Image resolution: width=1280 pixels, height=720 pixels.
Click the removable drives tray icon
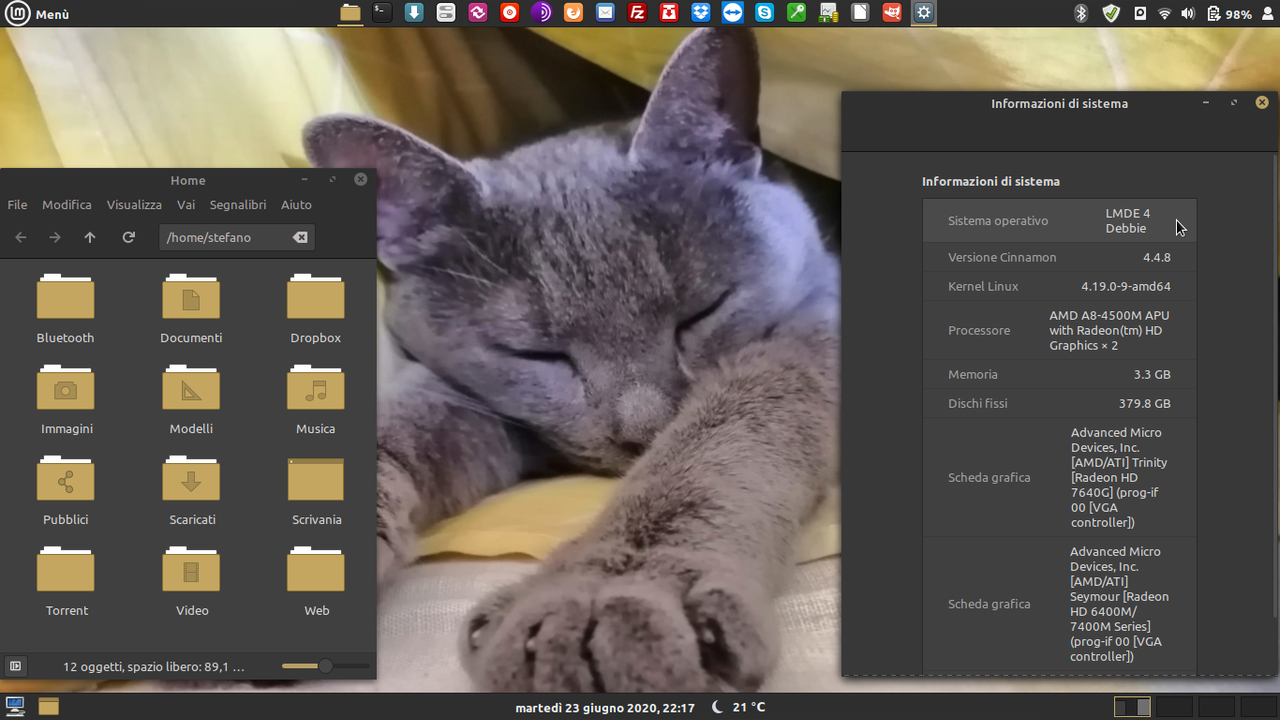click(1140, 14)
